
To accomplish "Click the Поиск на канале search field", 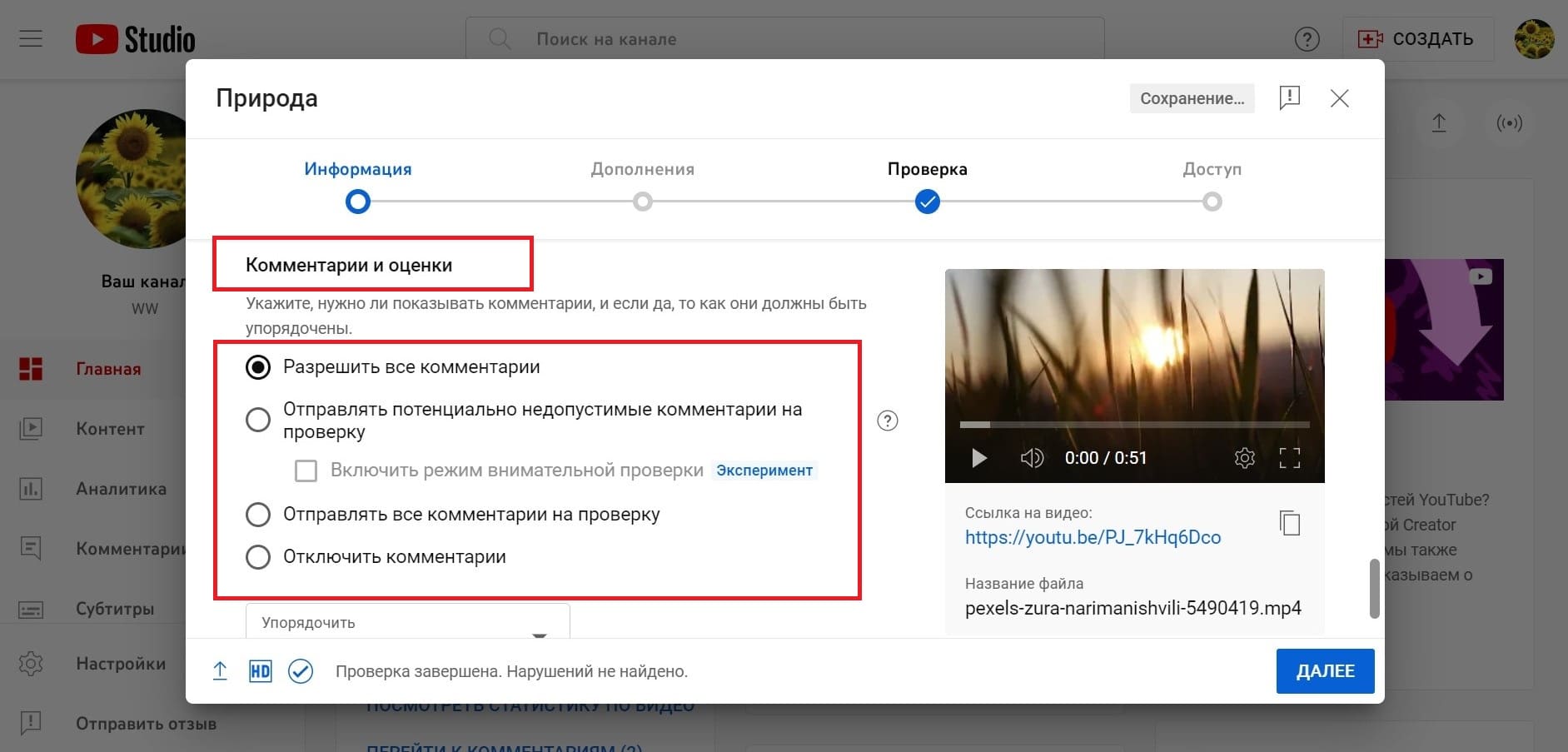I will pyautogui.click(x=784, y=39).
